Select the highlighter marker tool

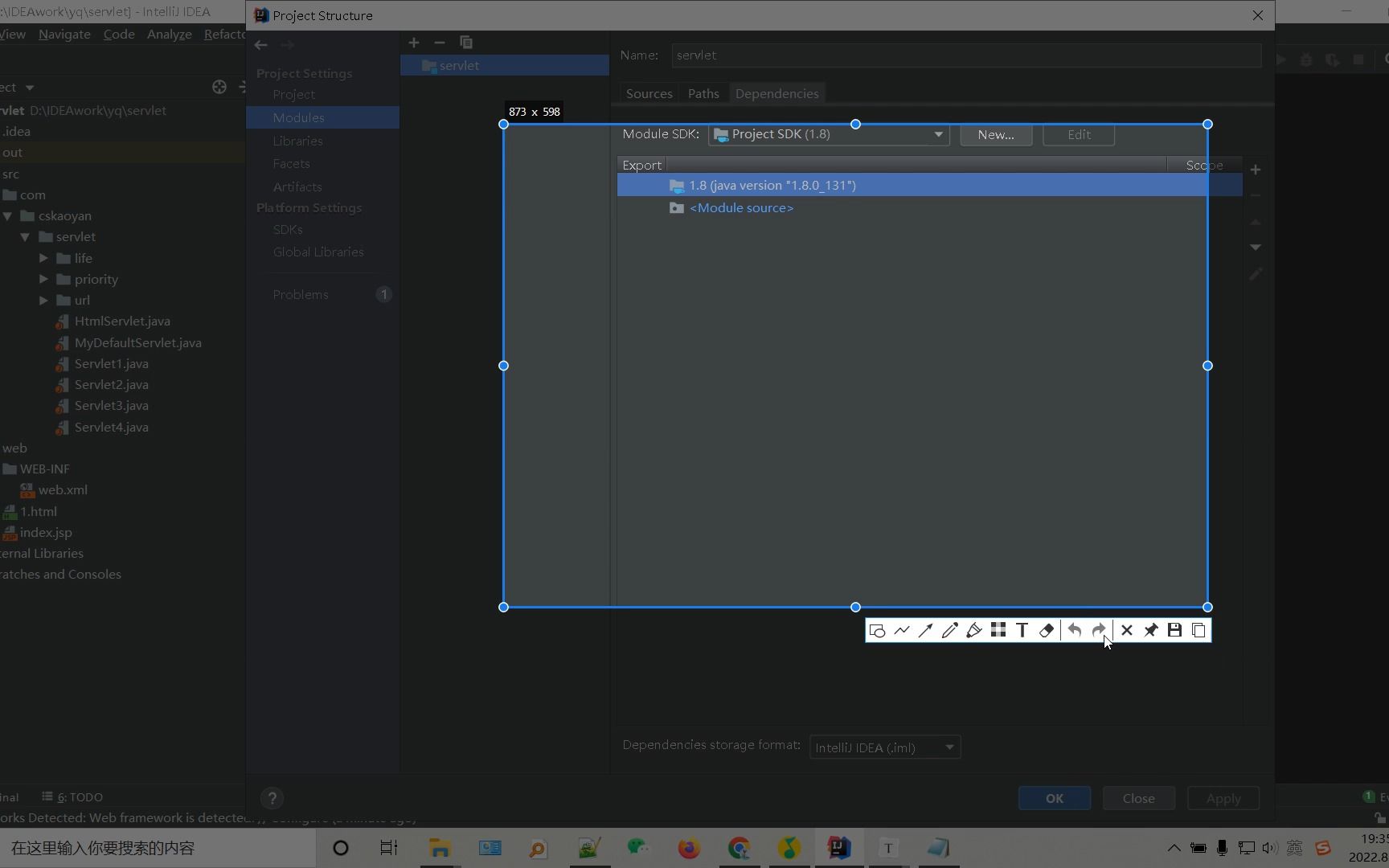coord(974,631)
